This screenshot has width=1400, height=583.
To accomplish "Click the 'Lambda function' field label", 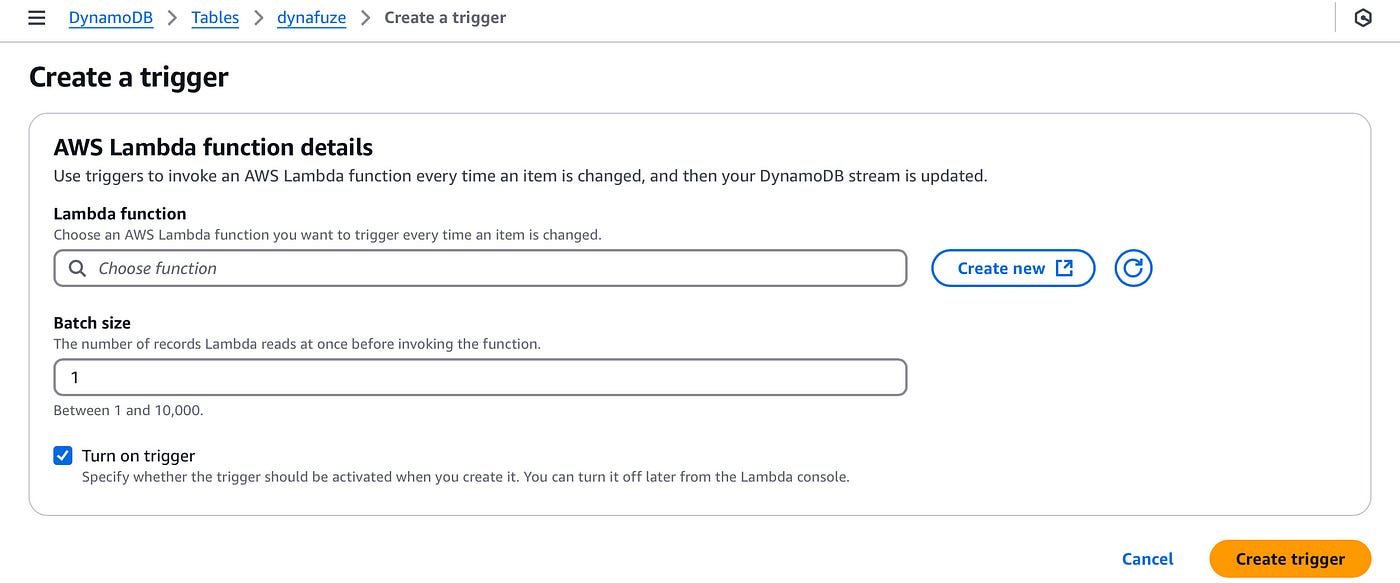I will click(x=120, y=213).
